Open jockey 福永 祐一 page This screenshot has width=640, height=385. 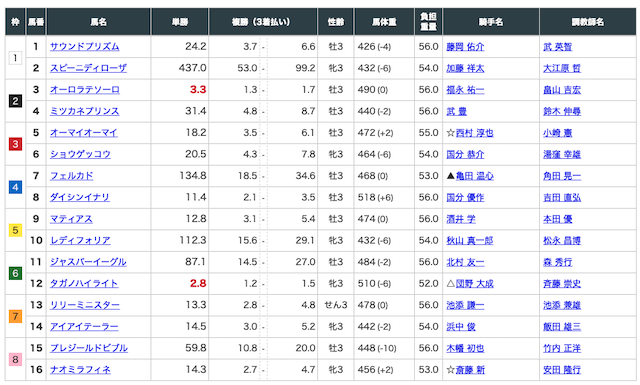pyautogui.click(x=465, y=90)
